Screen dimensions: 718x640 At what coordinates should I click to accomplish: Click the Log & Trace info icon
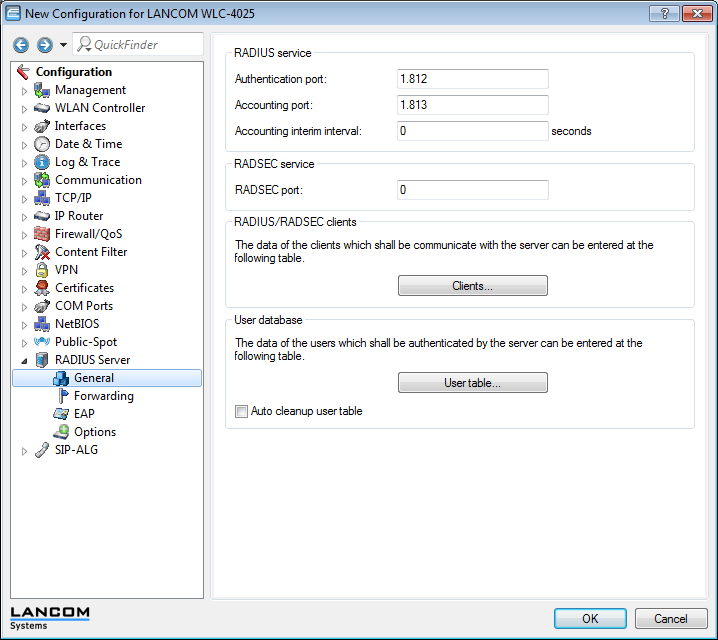pyautogui.click(x=42, y=162)
